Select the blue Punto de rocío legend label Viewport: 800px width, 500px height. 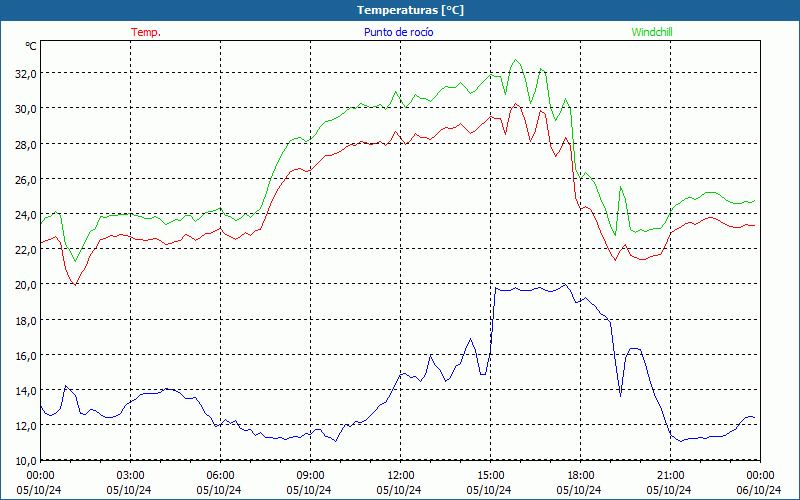[398, 32]
